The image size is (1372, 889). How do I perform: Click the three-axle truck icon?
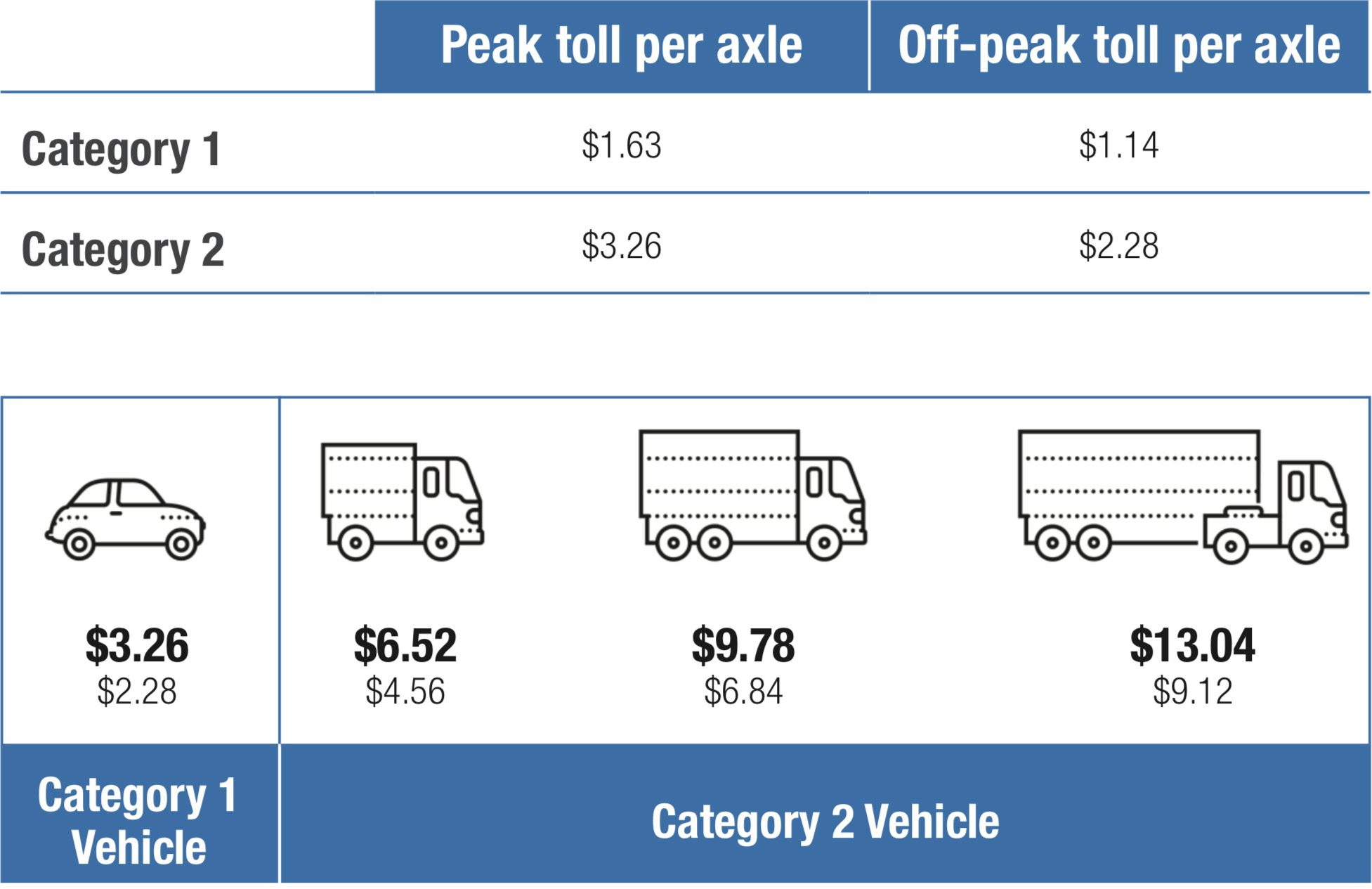tap(752, 495)
